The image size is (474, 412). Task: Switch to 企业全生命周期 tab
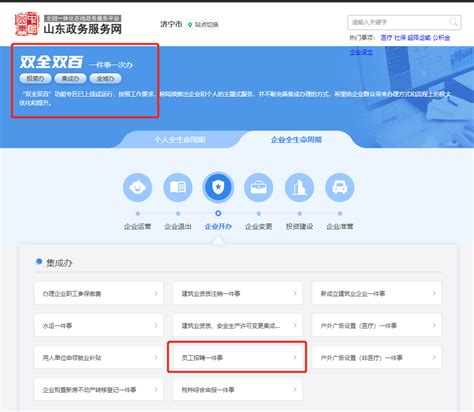coord(296,139)
